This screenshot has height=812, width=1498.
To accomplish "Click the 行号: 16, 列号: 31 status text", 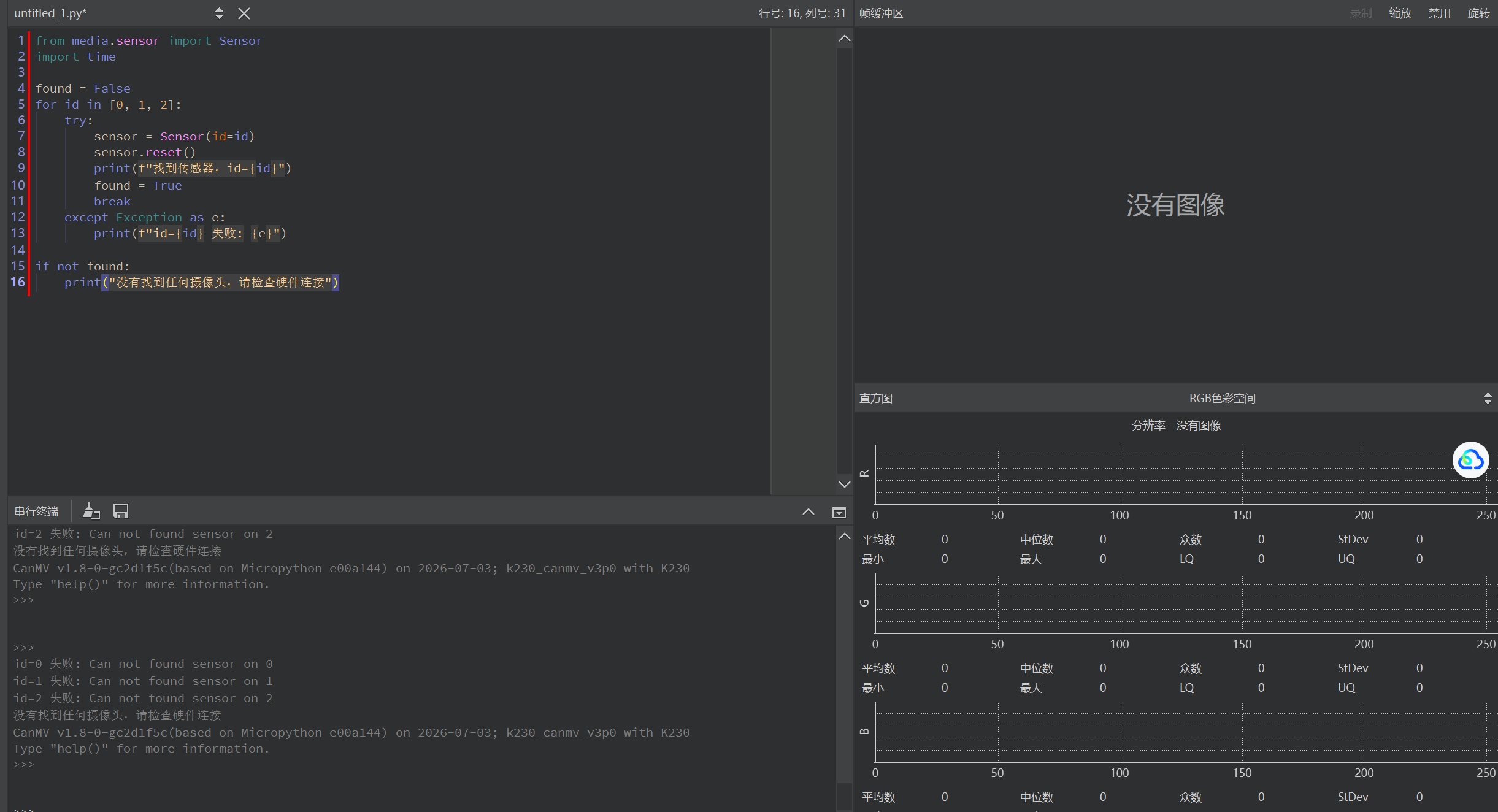I will 802,13.
